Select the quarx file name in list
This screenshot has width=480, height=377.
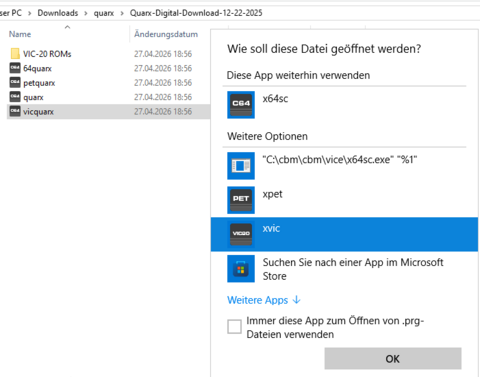coord(33,97)
